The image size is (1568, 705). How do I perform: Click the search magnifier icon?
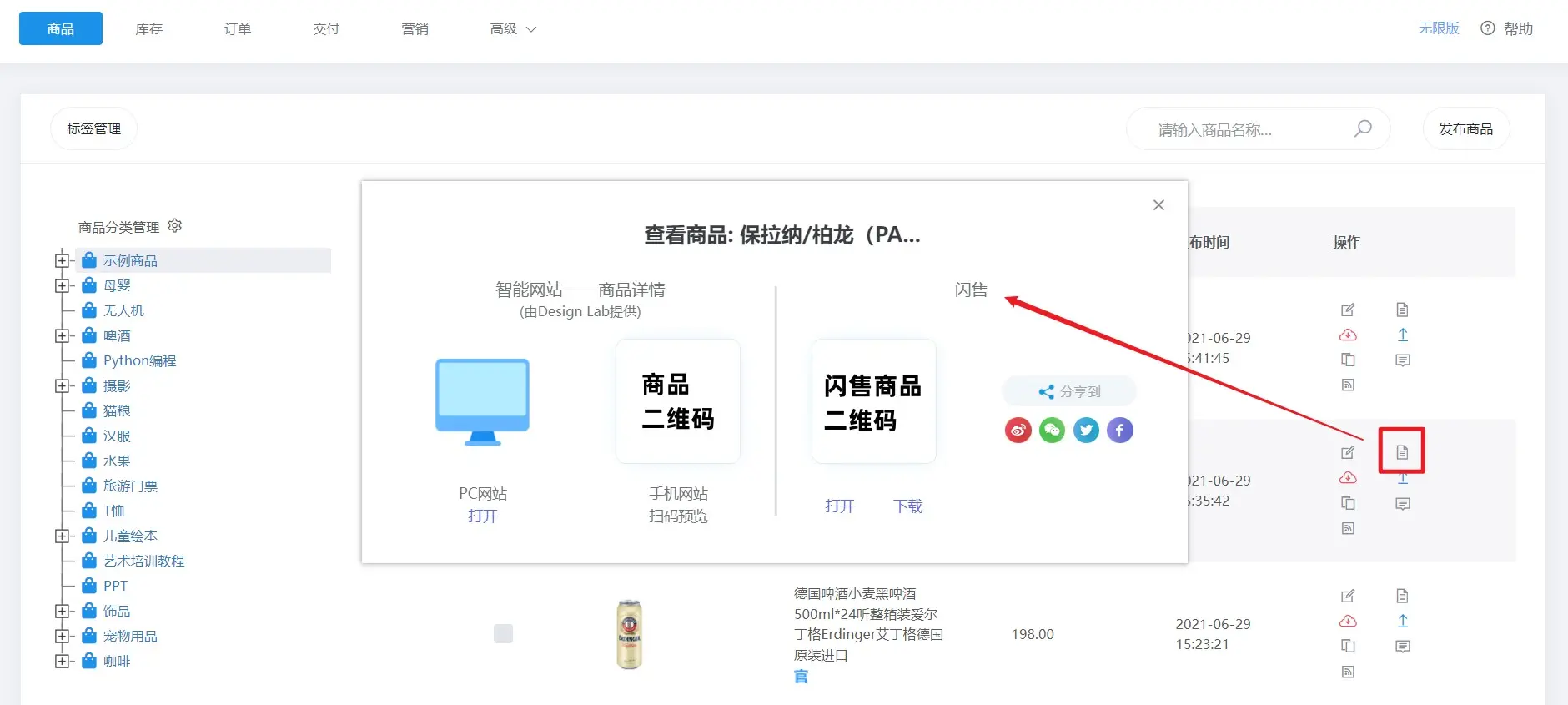1363,128
